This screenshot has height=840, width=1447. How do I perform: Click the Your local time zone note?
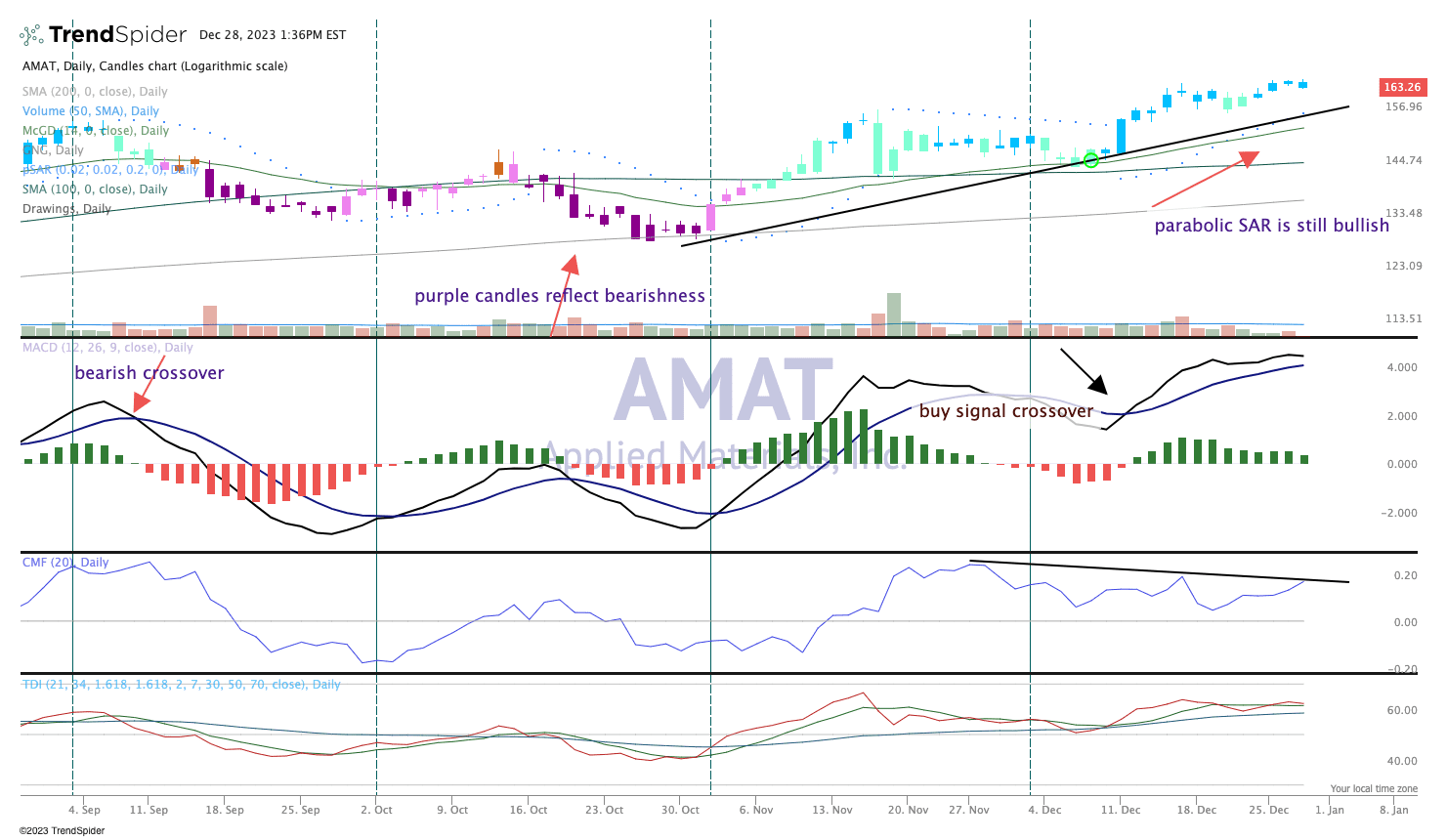[x=1374, y=788]
